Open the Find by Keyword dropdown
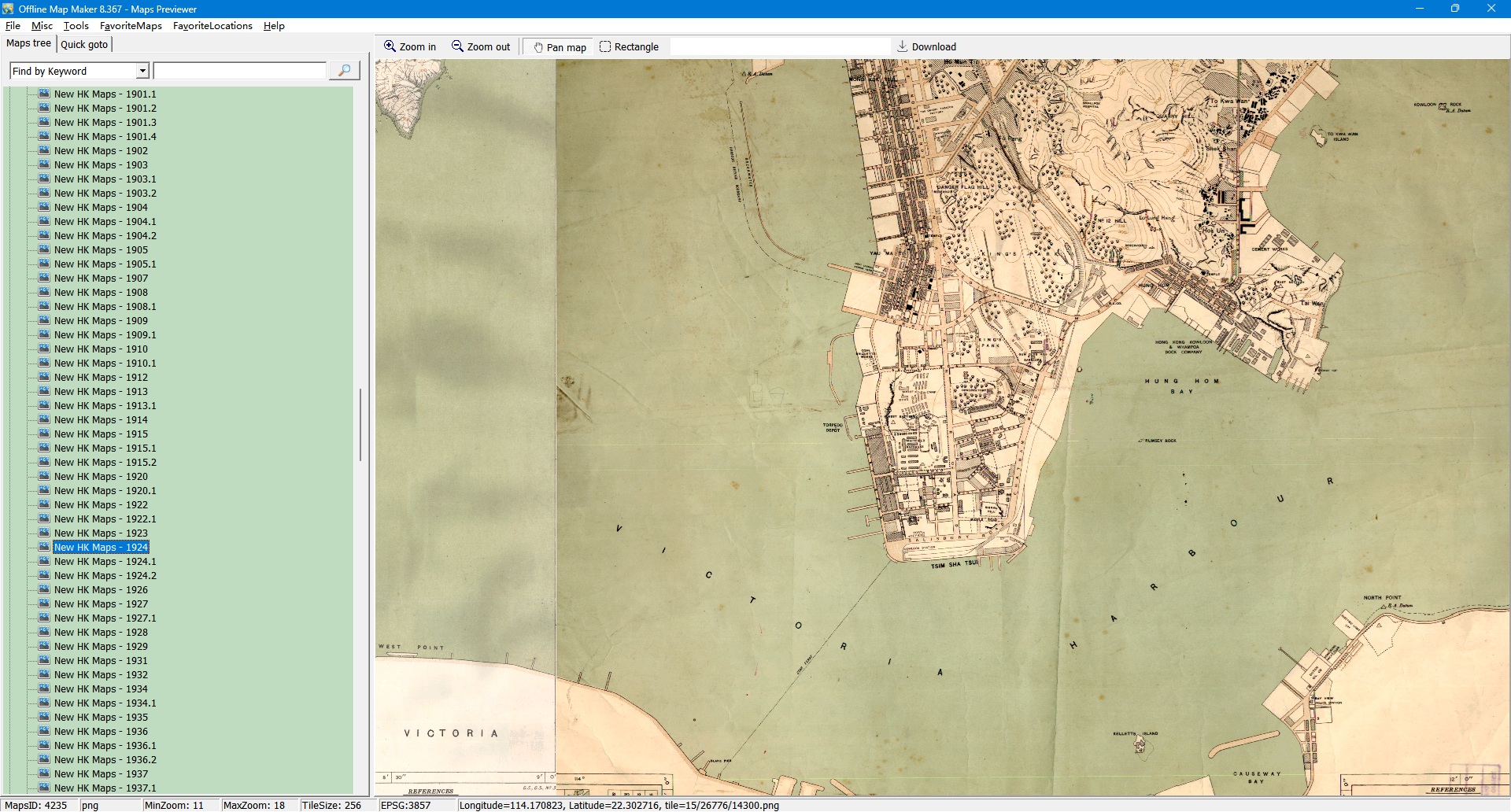The image size is (1511, 812). 142,71
